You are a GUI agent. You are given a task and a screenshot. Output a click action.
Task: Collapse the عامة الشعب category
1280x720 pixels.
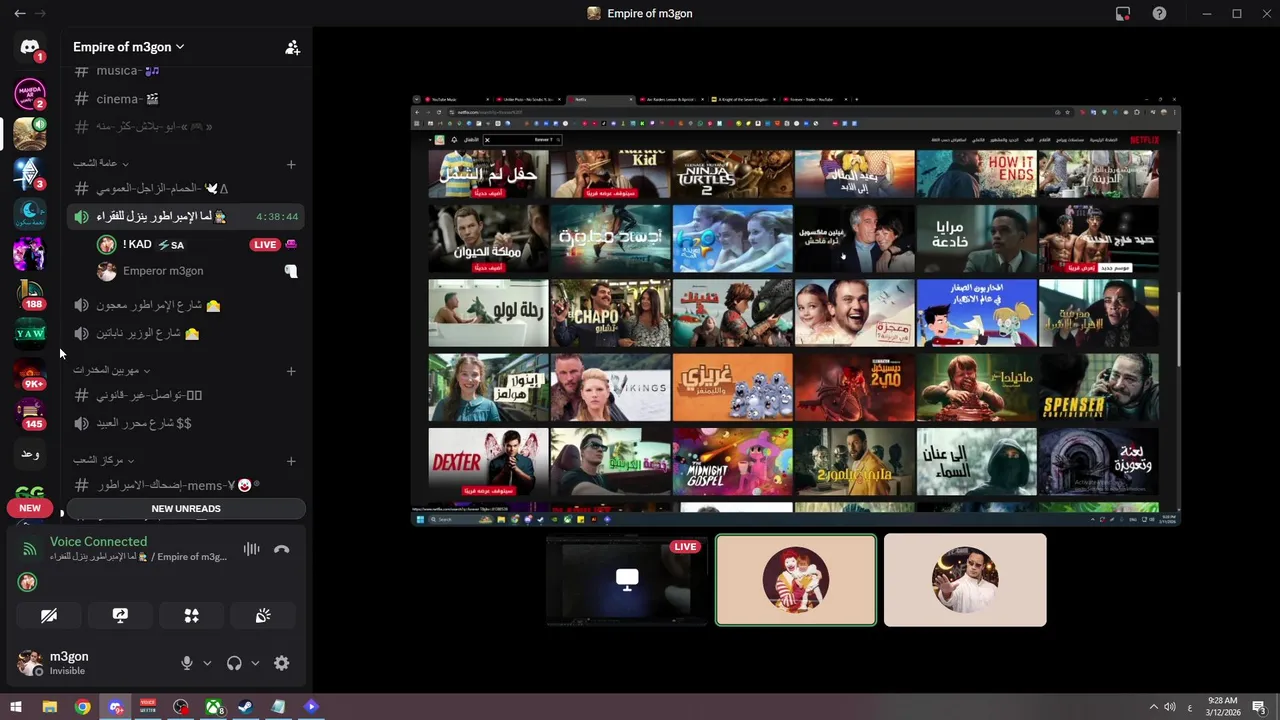coord(100,163)
